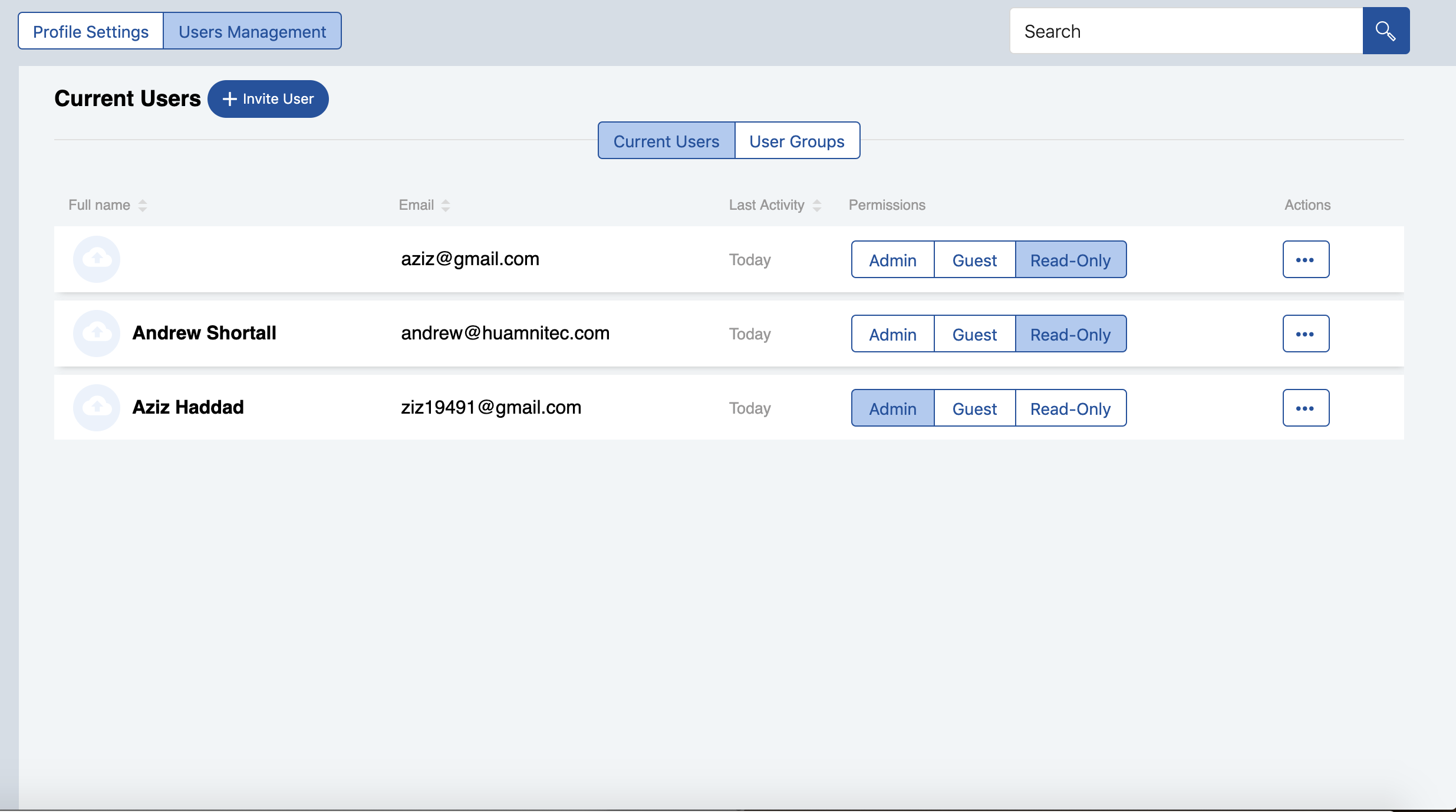Click the Invite User button

click(268, 99)
